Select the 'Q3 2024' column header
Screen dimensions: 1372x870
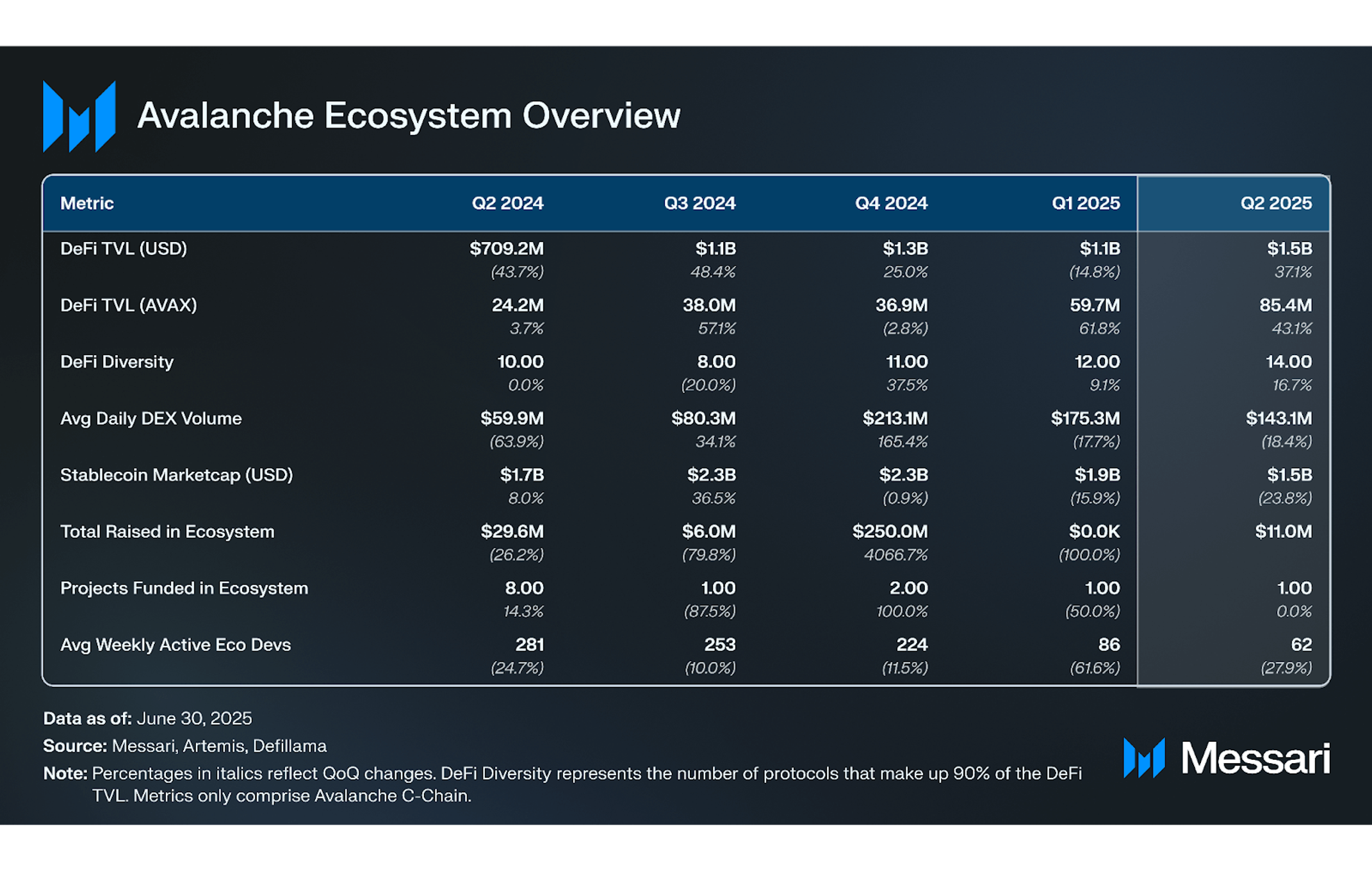699,203
